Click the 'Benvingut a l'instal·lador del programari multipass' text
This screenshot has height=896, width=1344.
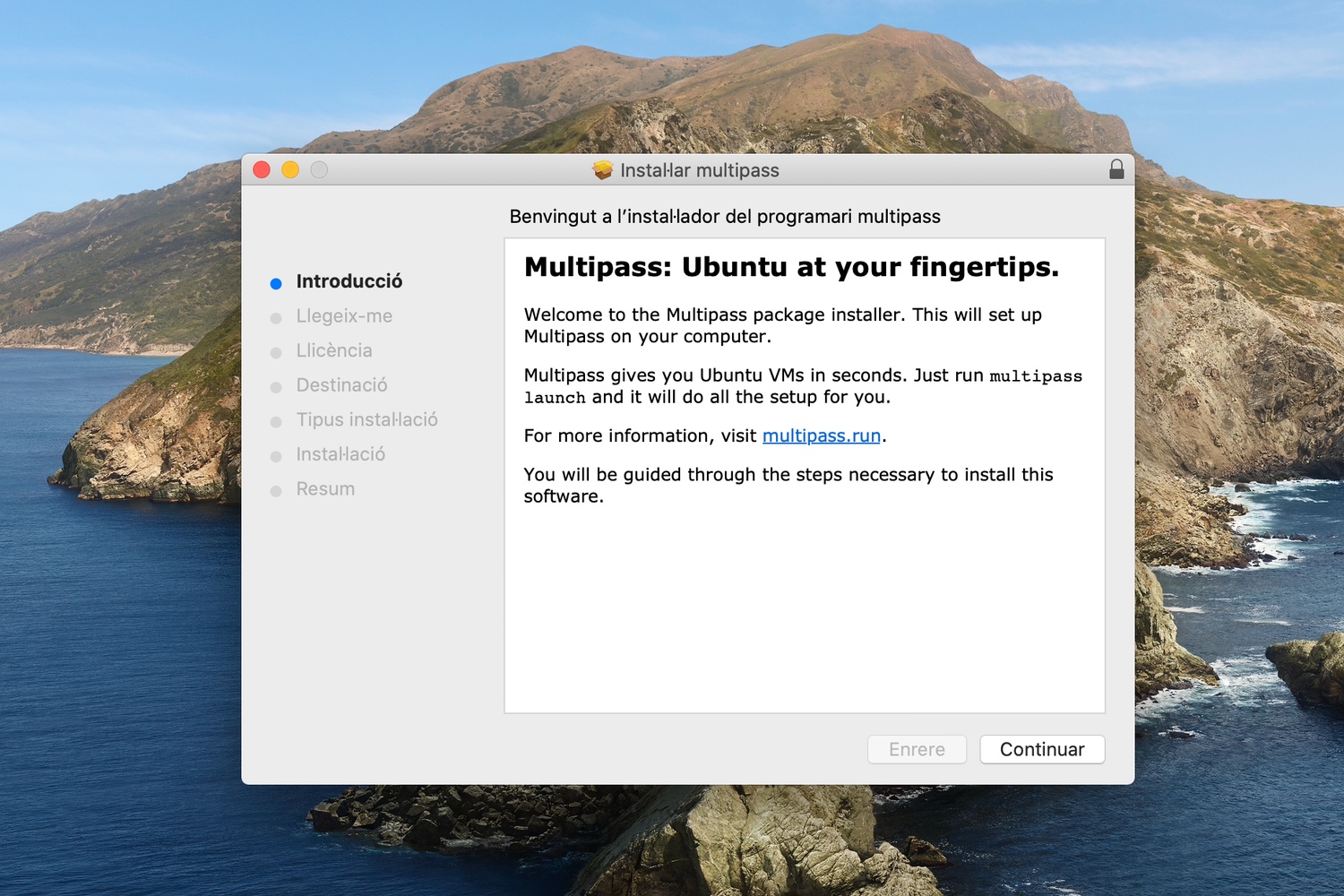click(725, 217)
